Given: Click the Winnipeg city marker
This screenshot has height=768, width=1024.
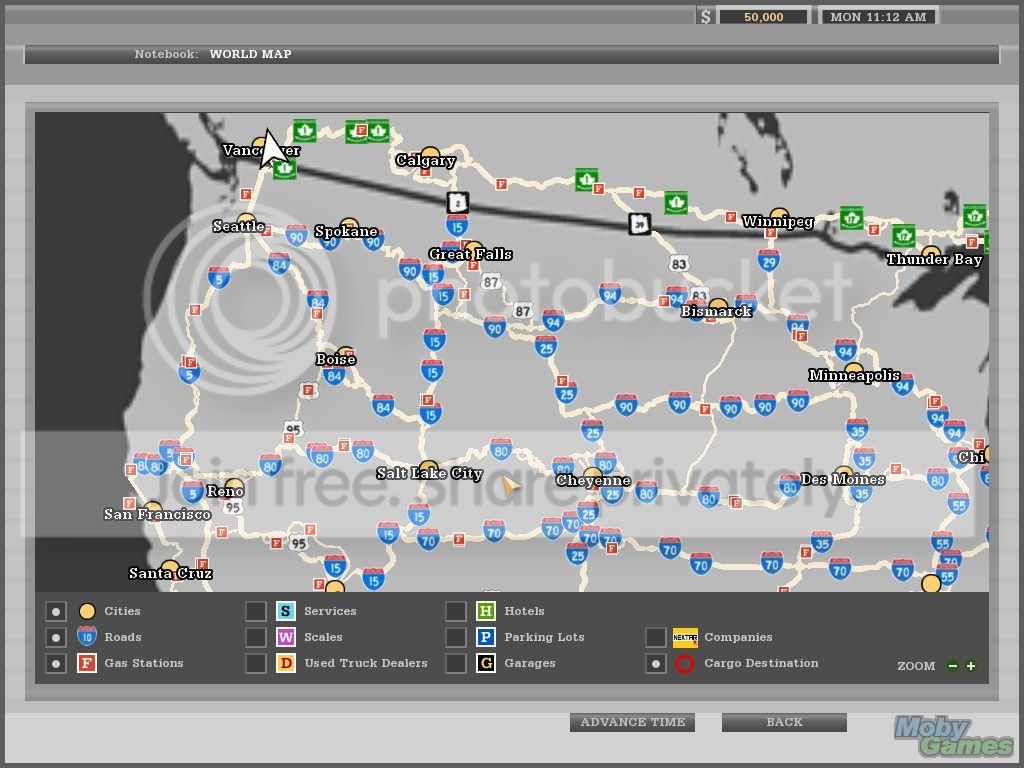Looking at the screenshot, I should click(x=779, y=217).
